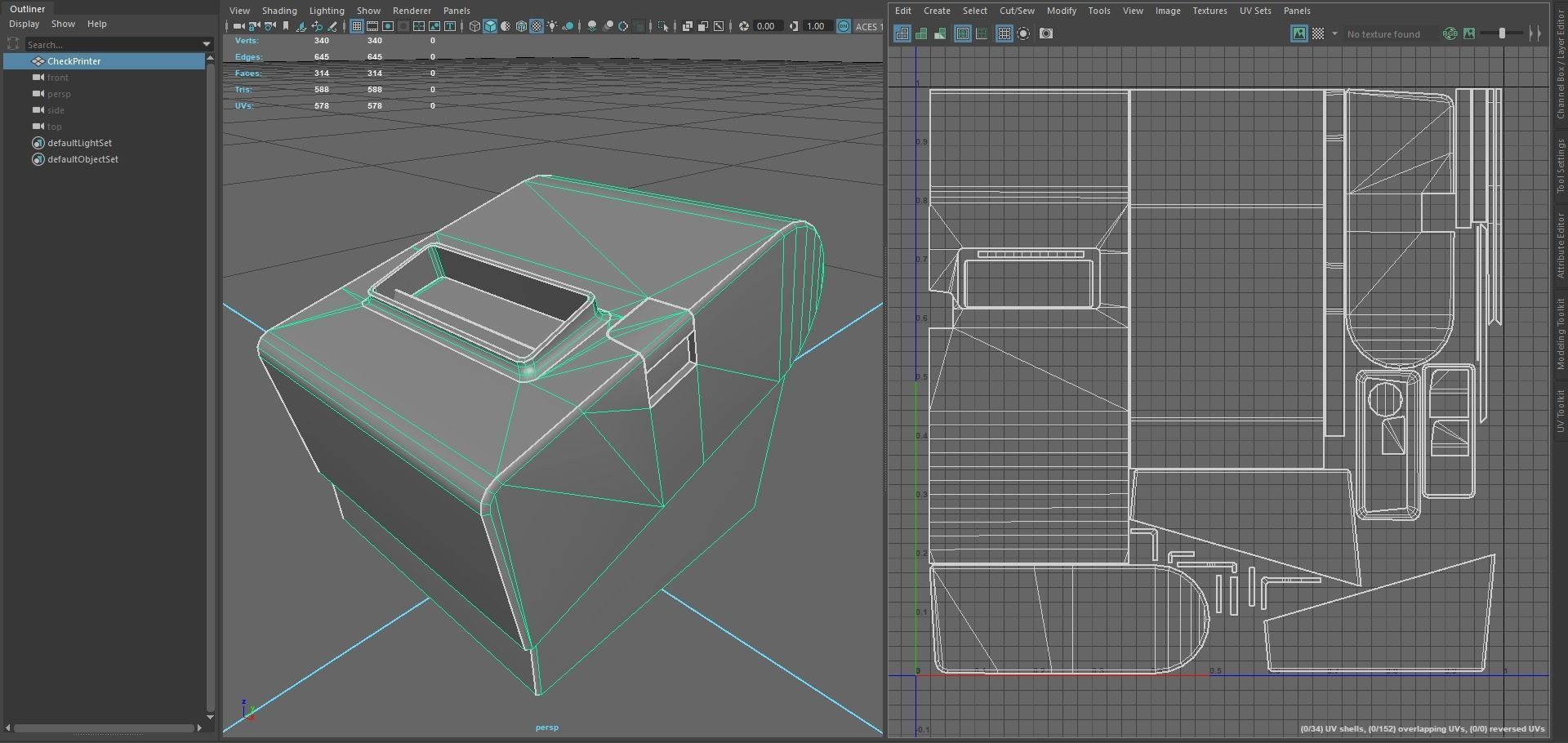The width and height of the screenshot is (1568, 743).
Task: Click the exposure icon beside 0.00
Action: coord(743,26)
